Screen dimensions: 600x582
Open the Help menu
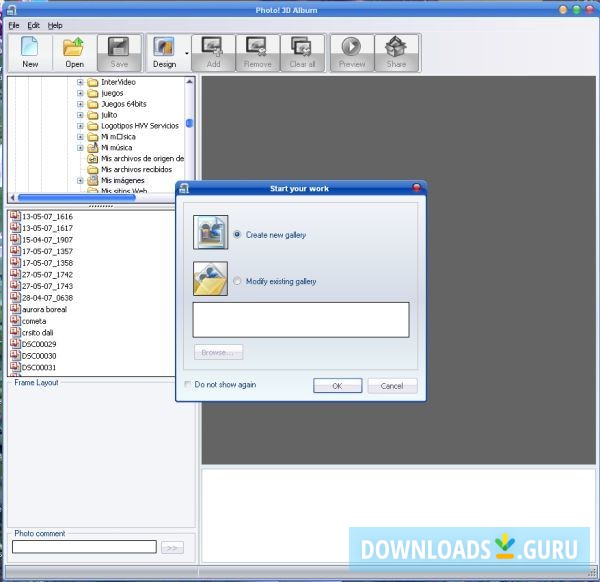pyautogui.click(x=55, y=26)
